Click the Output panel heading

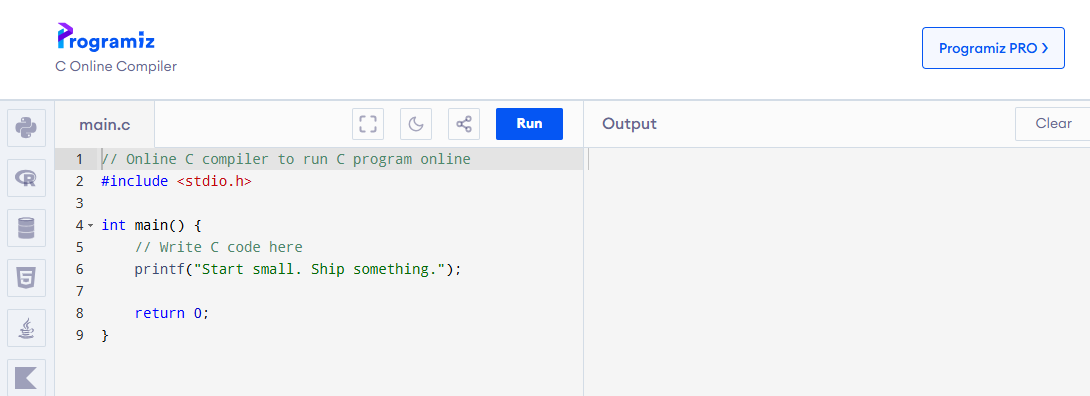pyautogui.click(x=629, y=124)
